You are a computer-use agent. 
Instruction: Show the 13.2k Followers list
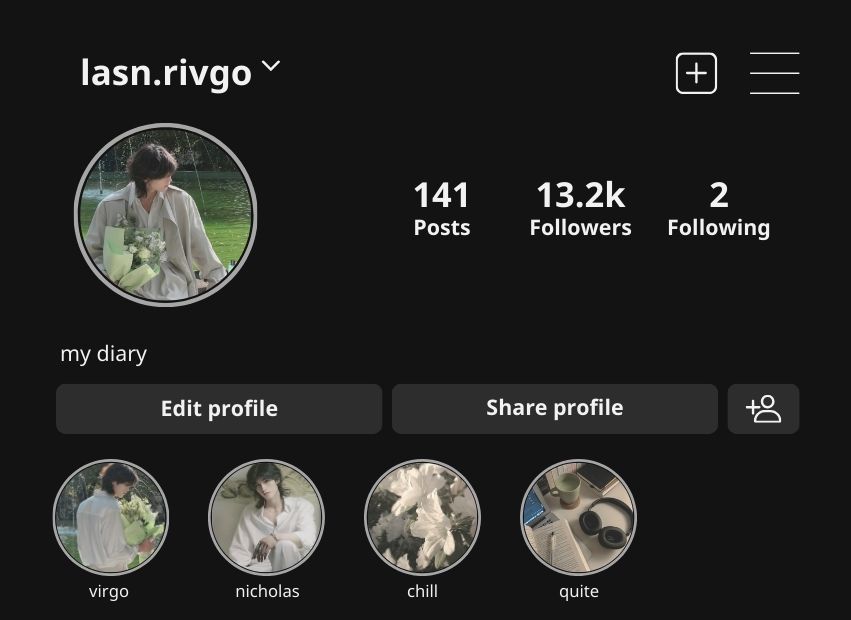point(581,209)
